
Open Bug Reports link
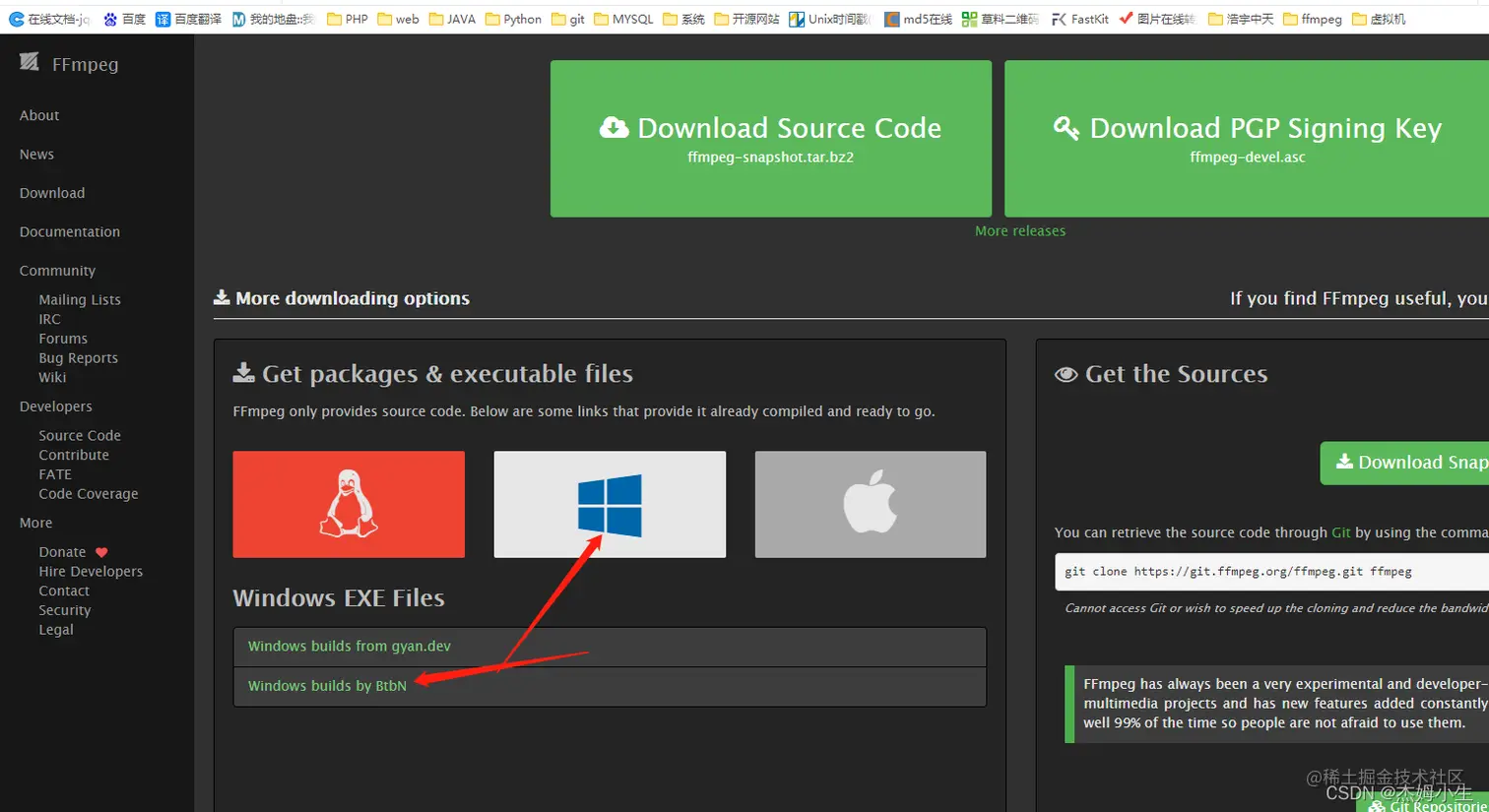click(78, 358)
